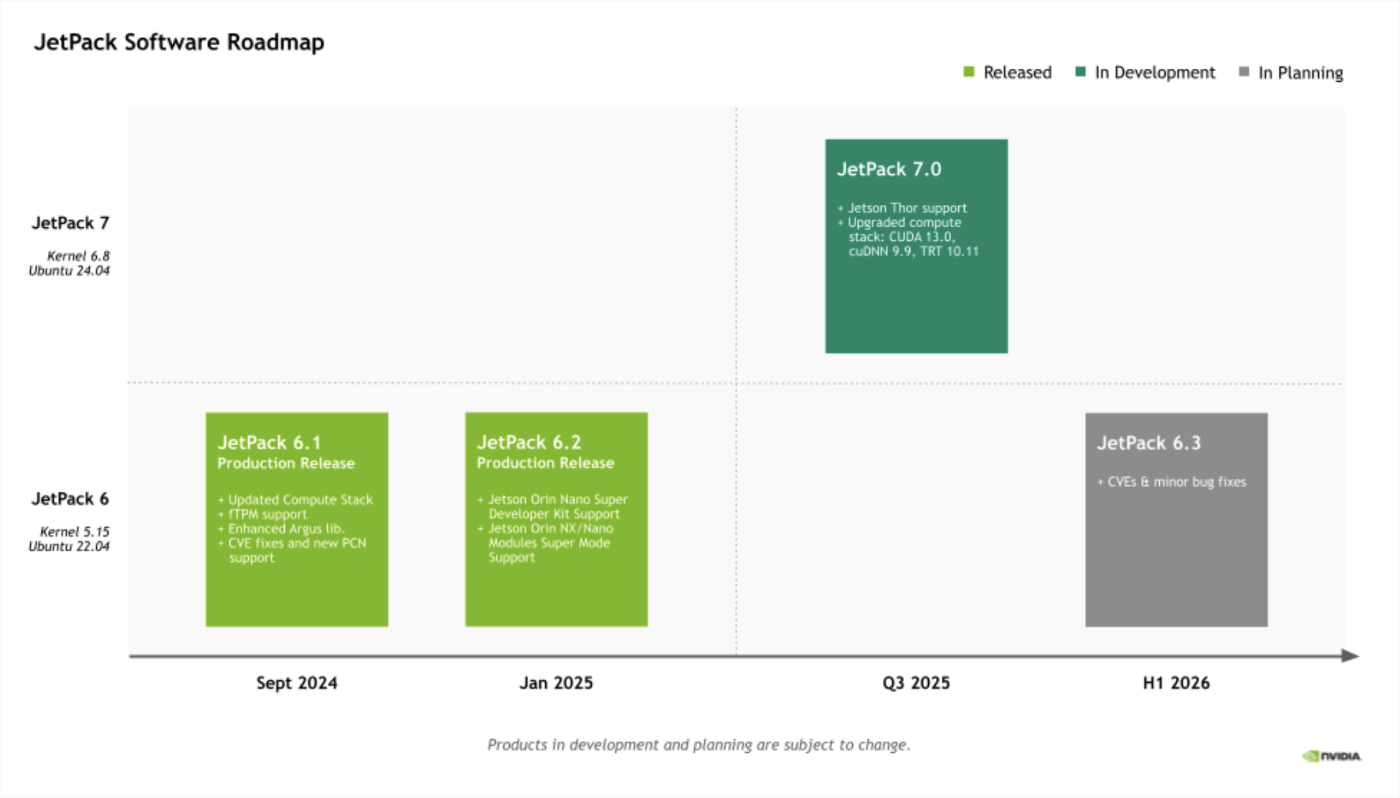Click the timeline arrowhead at the right end

(1350, 656)
